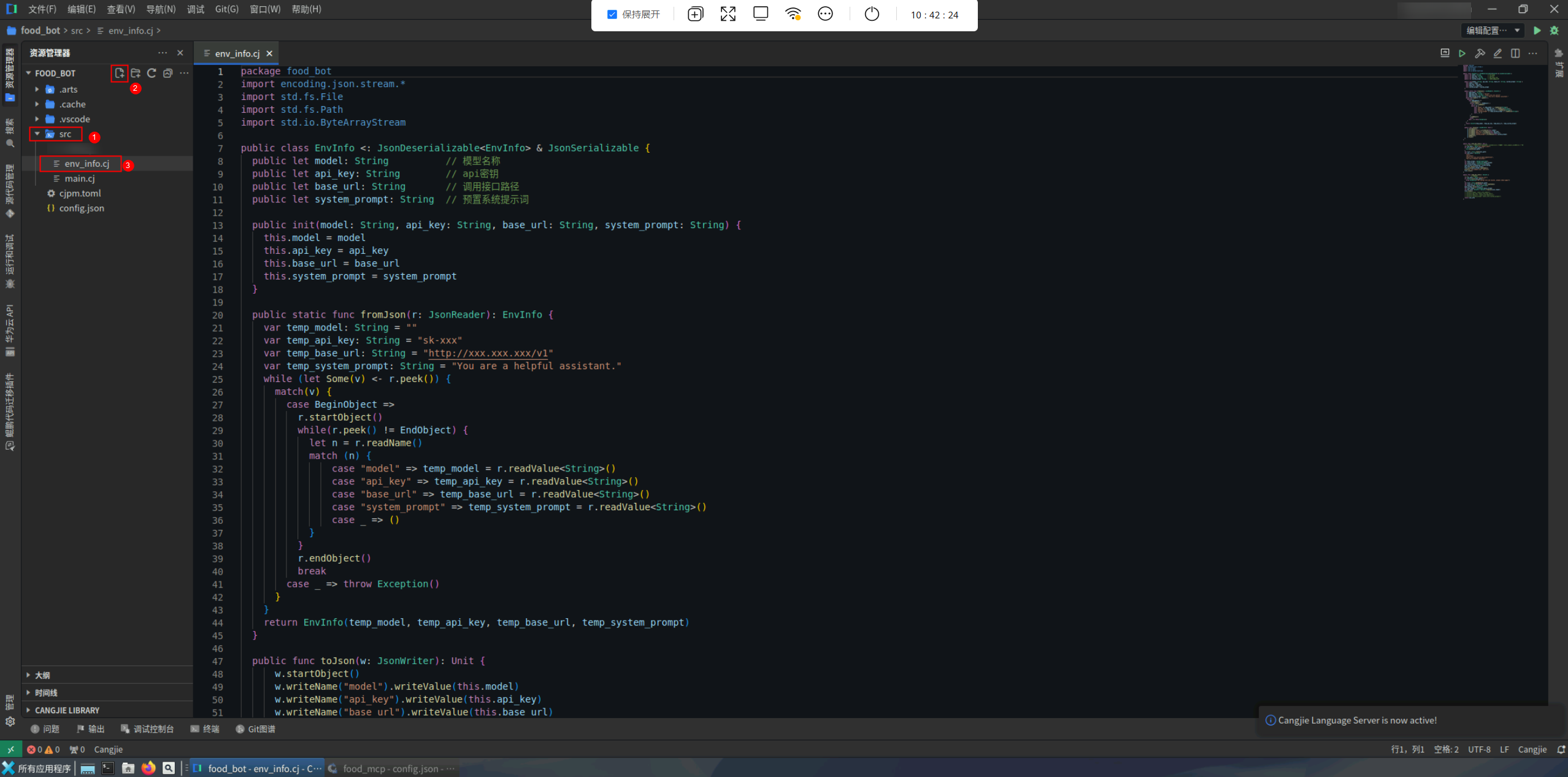Click the hammer build icon

pos(1480,53)
